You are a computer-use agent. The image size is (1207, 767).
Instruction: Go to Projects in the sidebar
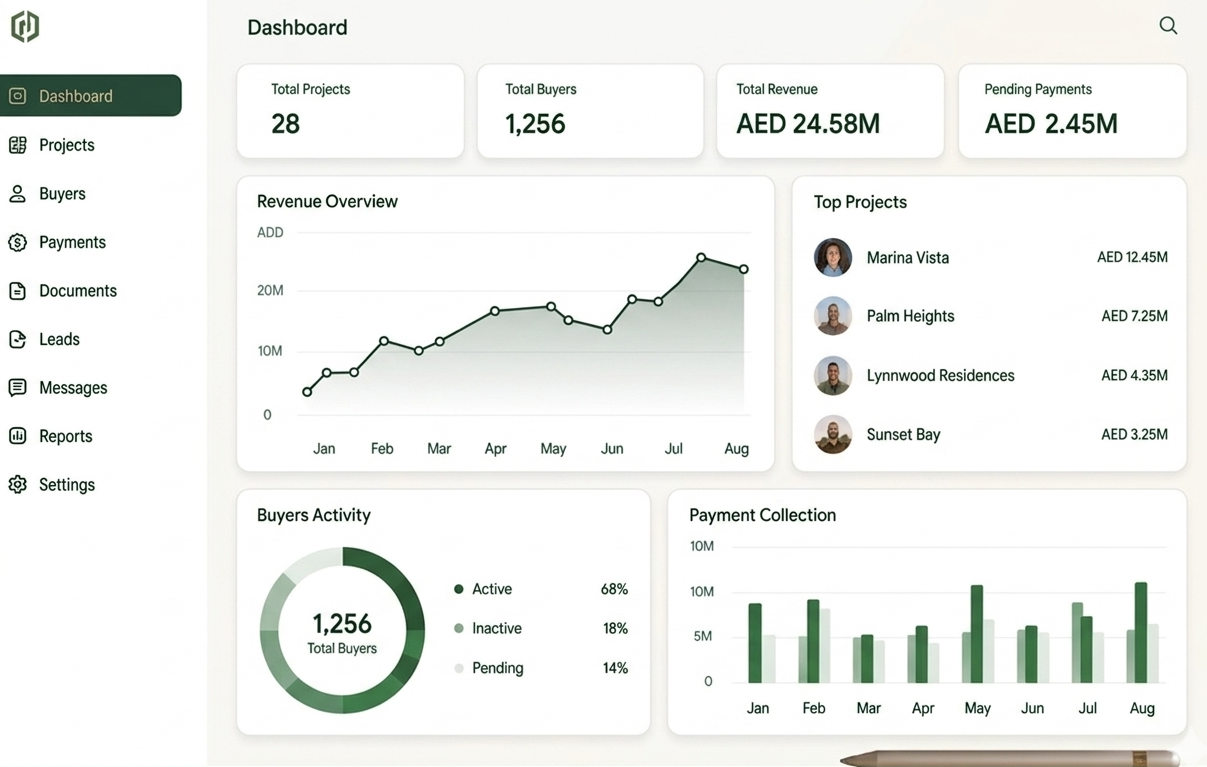pyautogui.click(x=67, y=145)
